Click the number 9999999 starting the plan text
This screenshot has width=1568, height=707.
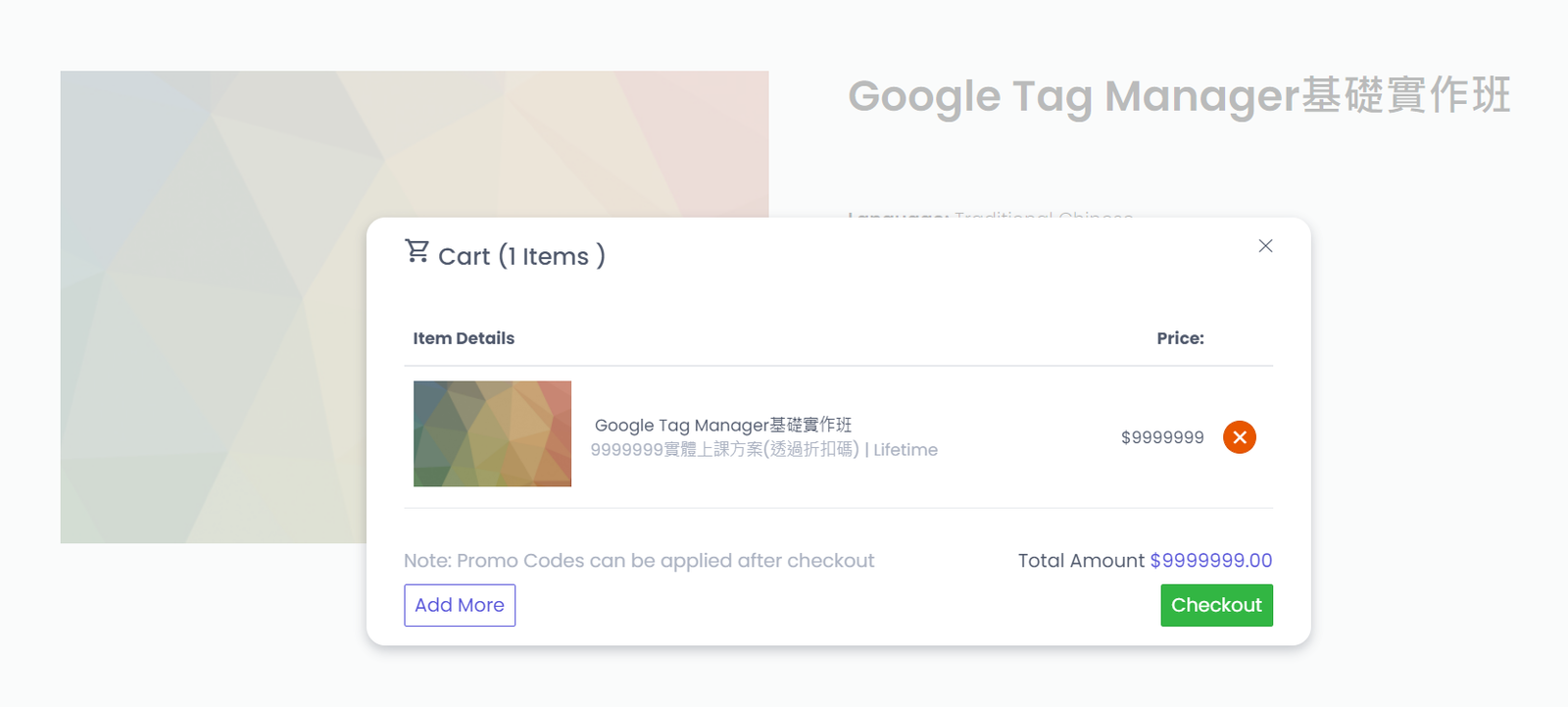626,450
